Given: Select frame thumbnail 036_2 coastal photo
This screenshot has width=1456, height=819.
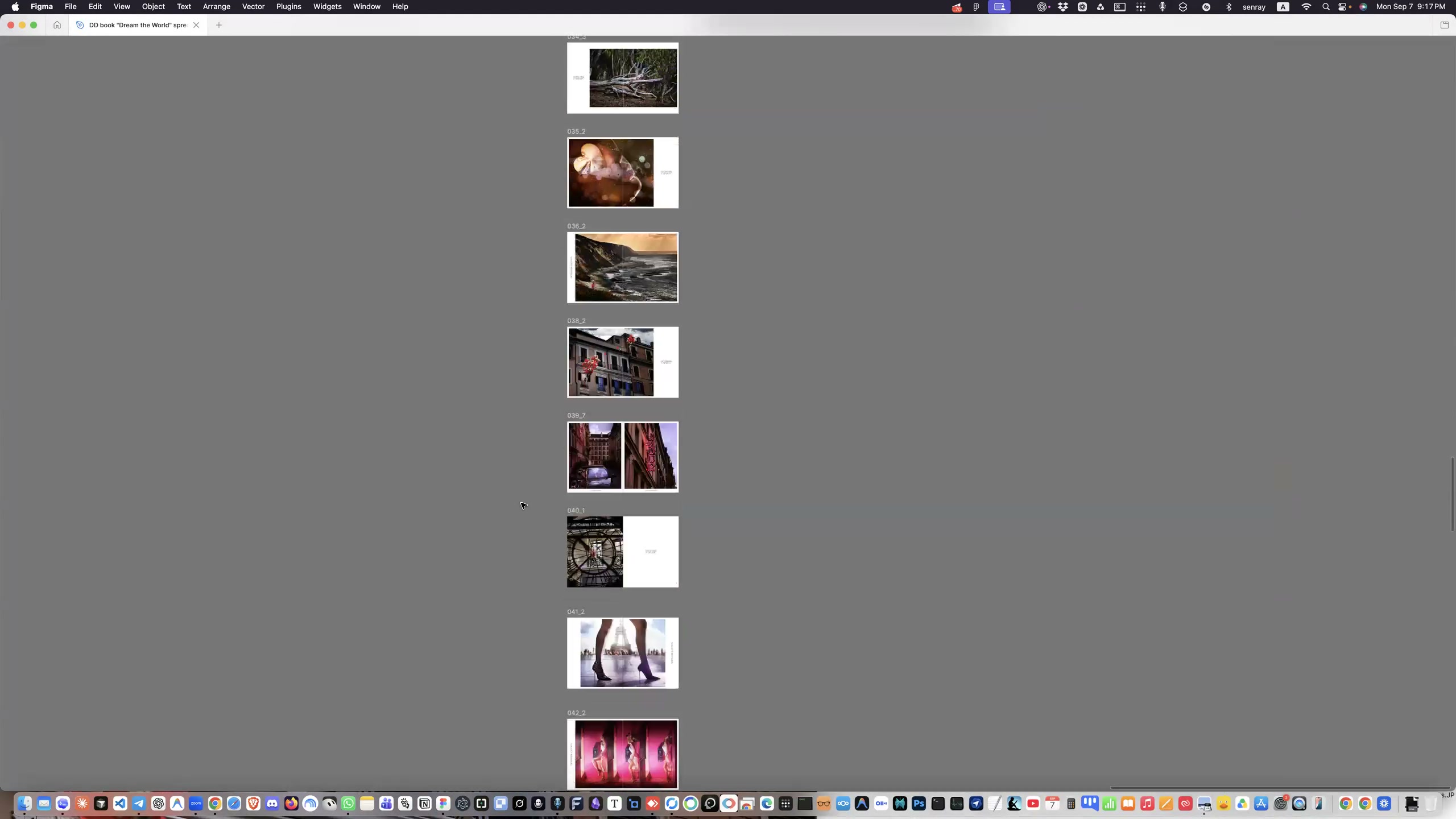Looking at the screenshot, I should [x=623, y=267].
